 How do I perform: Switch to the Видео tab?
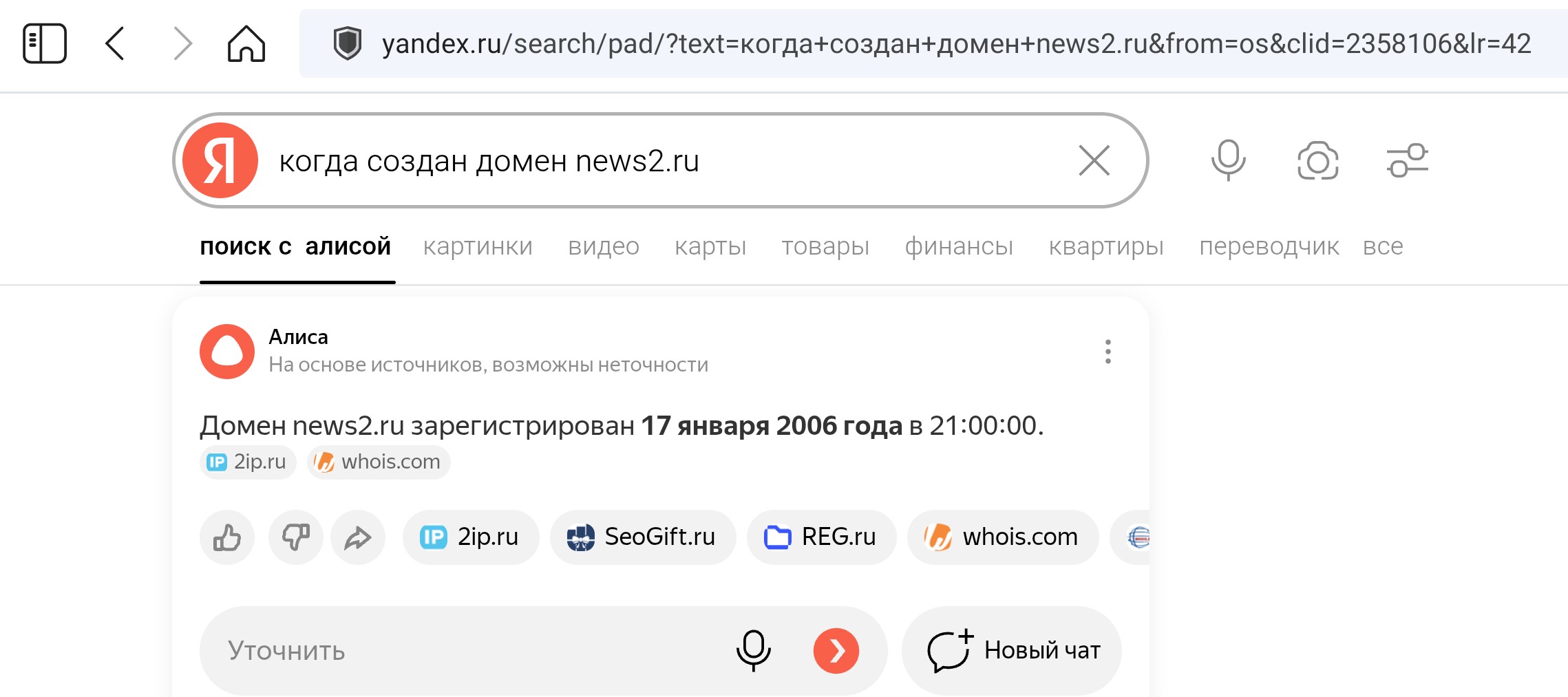pyautogui.click(x=604, y=246)
